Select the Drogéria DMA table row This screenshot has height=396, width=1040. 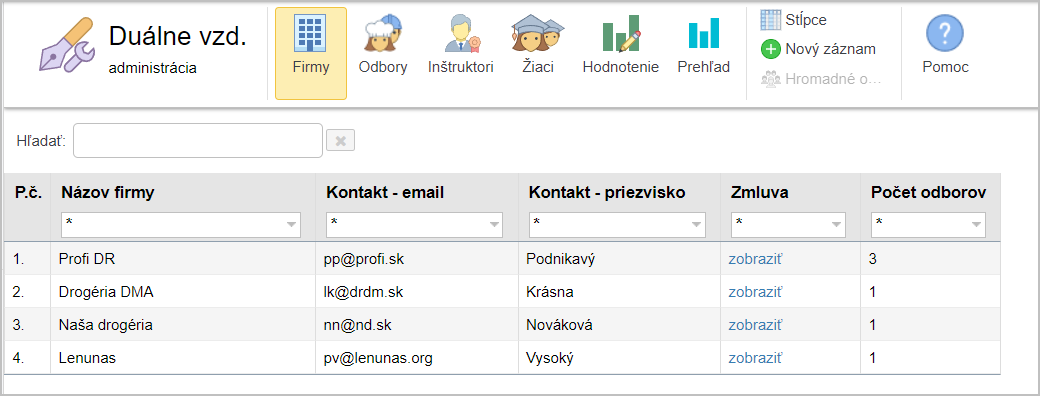click(x=501, y=292)
